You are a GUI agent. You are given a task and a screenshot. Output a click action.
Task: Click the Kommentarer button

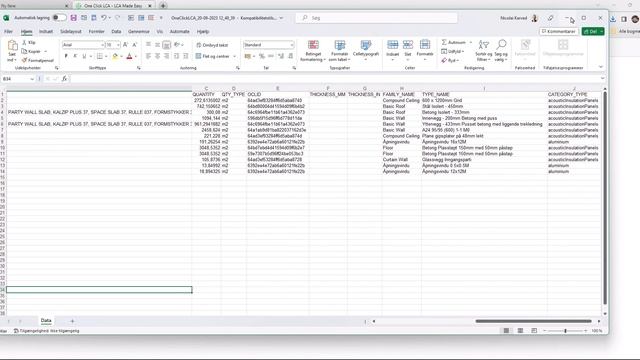559,31
